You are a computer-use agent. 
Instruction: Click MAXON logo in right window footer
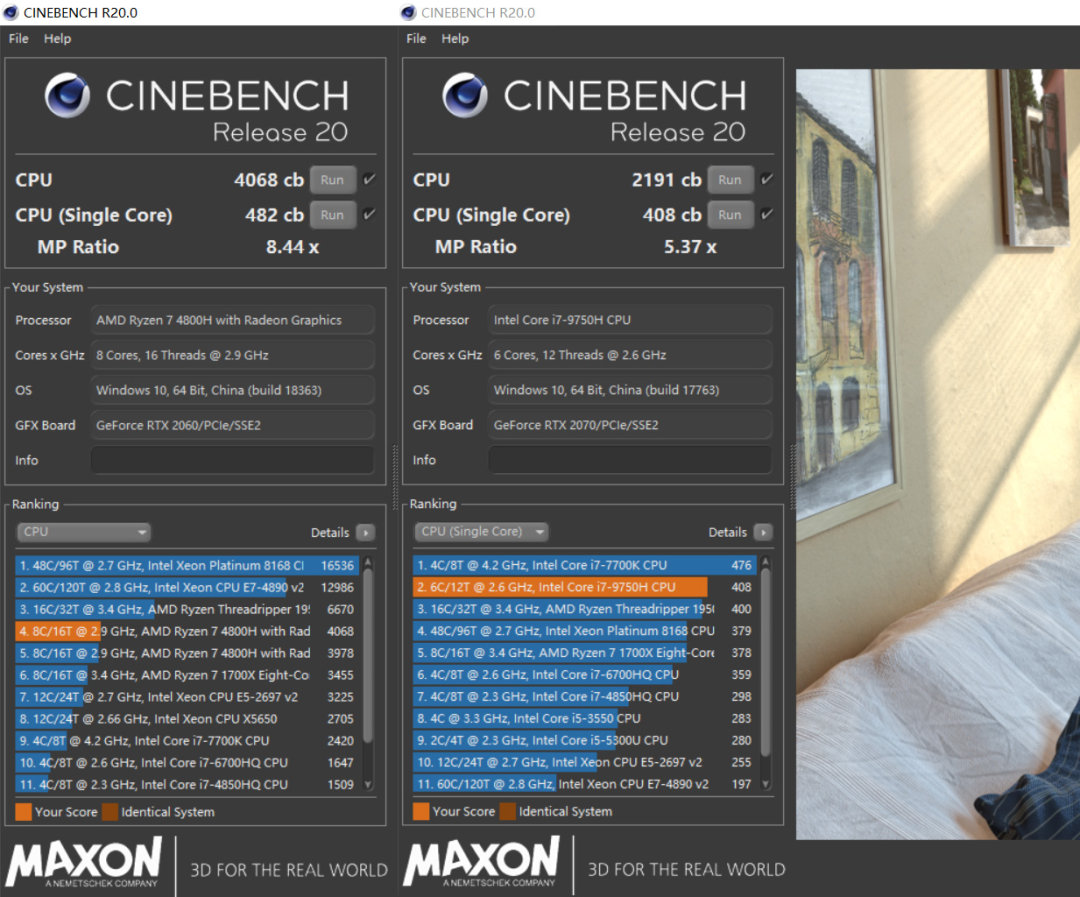click(x=481, y=861)
